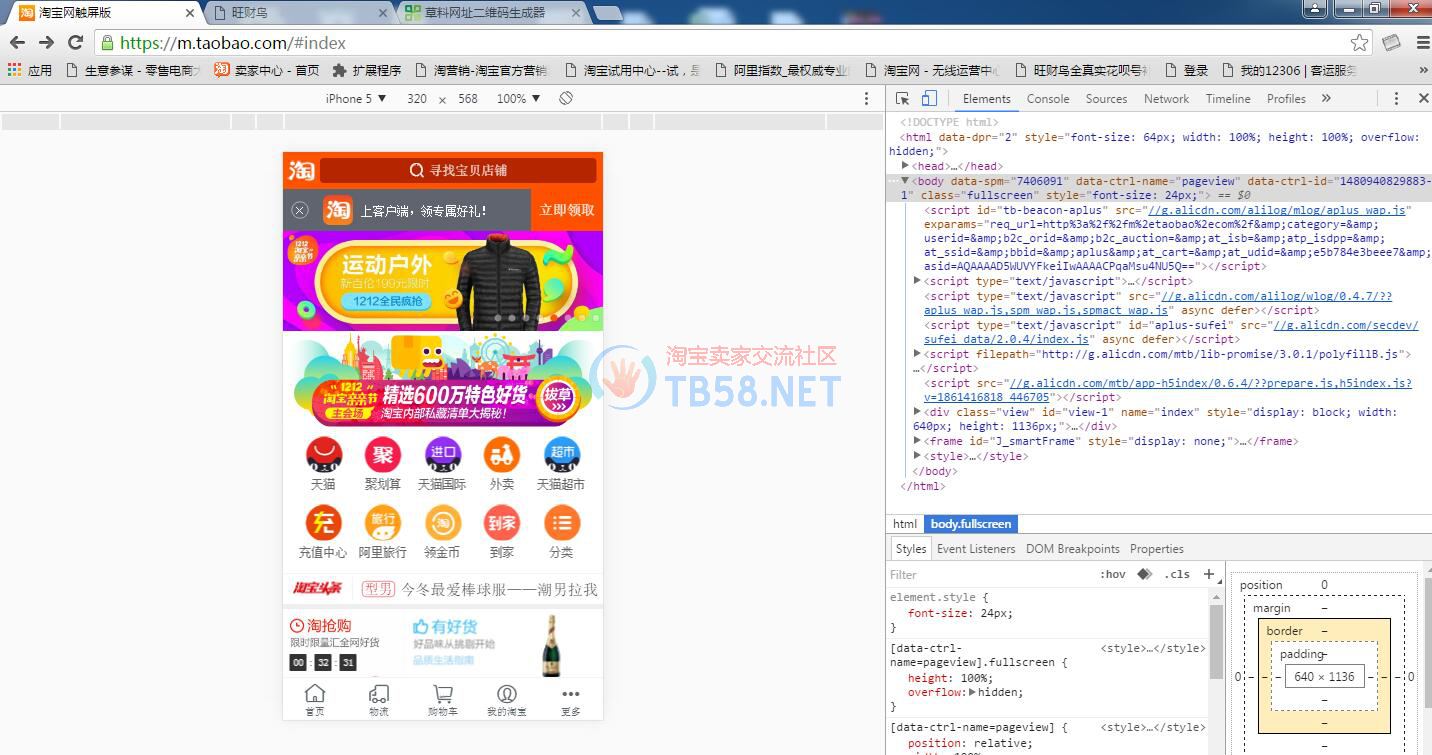Open DevTools customize menu (three dots)
1432x755 pixels.
pyautogui.click(x=1396, y=98)
